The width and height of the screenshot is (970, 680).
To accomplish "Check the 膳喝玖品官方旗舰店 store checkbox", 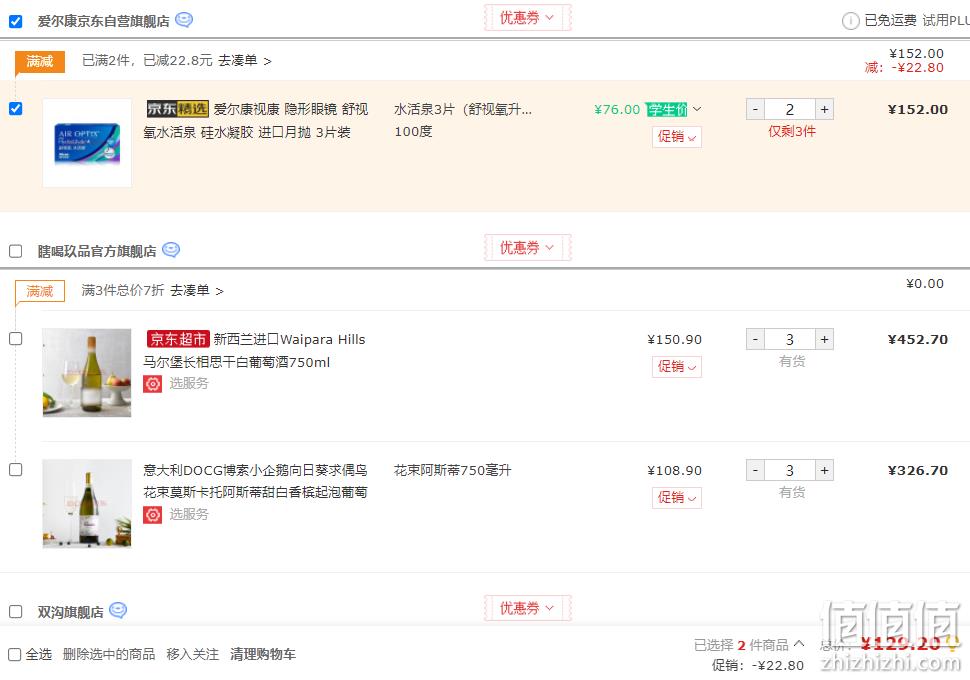I will click(x=15, y=251).
